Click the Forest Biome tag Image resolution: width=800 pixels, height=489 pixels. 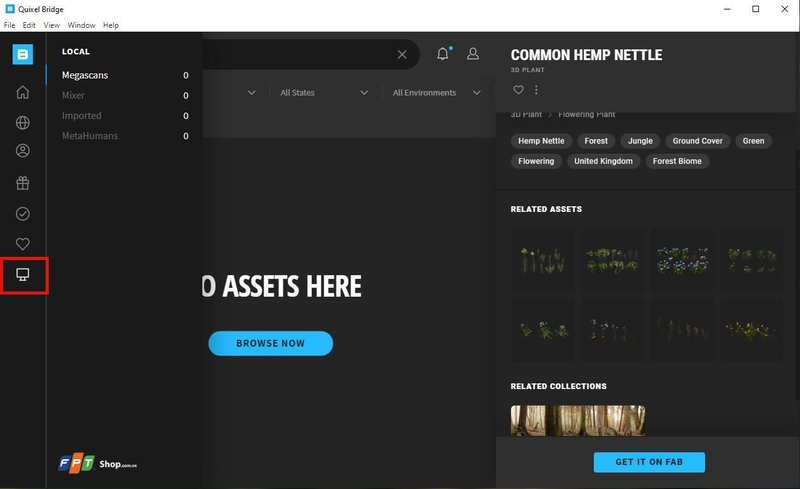coord(677,161)
